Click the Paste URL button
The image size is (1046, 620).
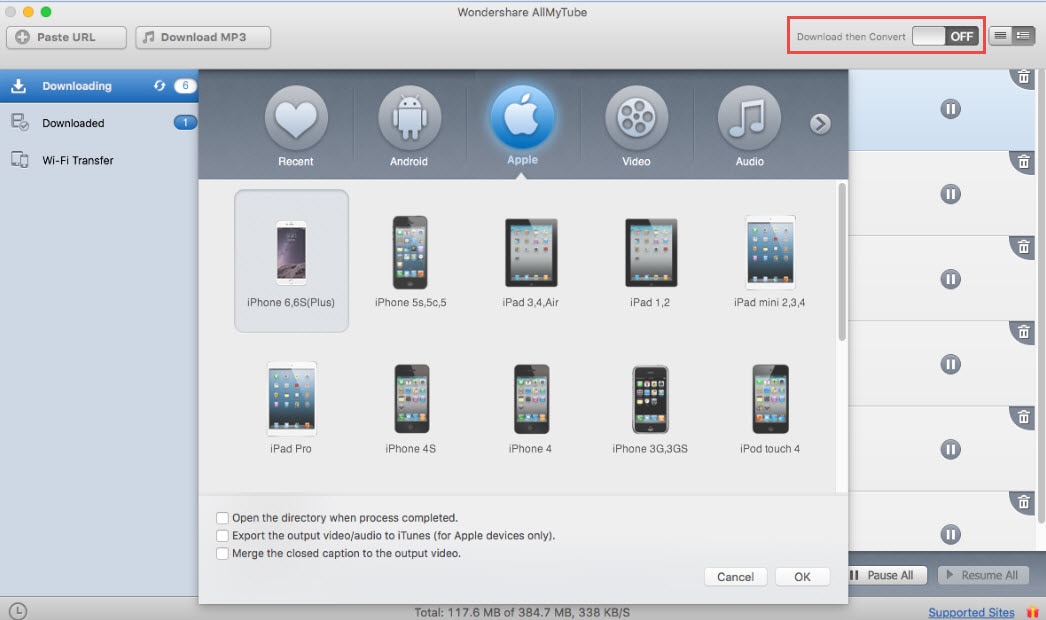click(66, 37)
